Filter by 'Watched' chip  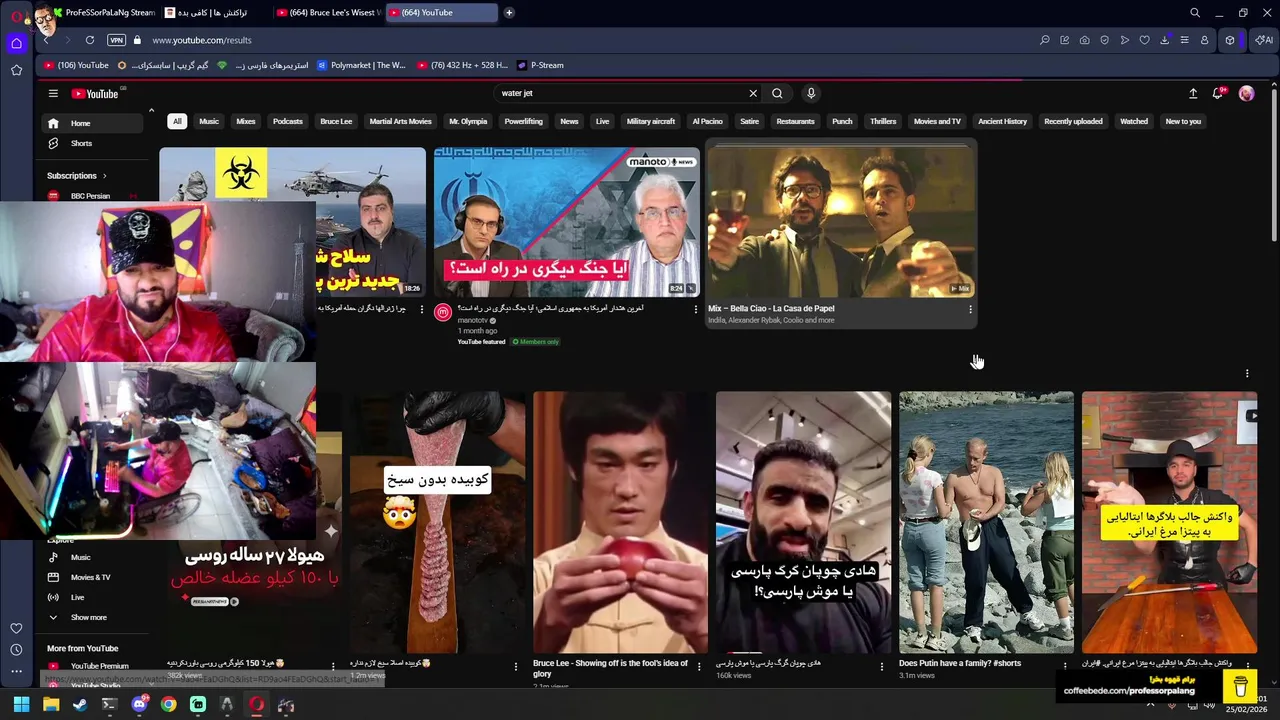click(1134, 121)
